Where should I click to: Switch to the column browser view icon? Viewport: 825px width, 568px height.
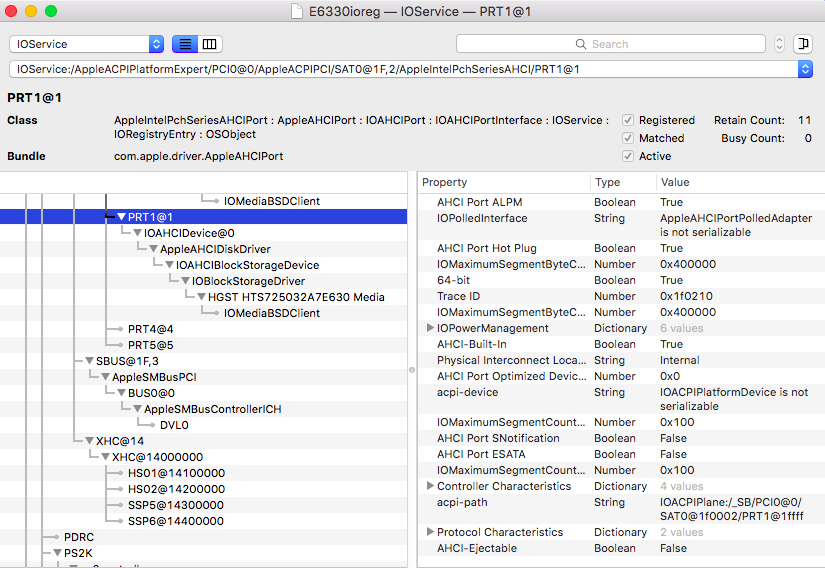[209, 44]
